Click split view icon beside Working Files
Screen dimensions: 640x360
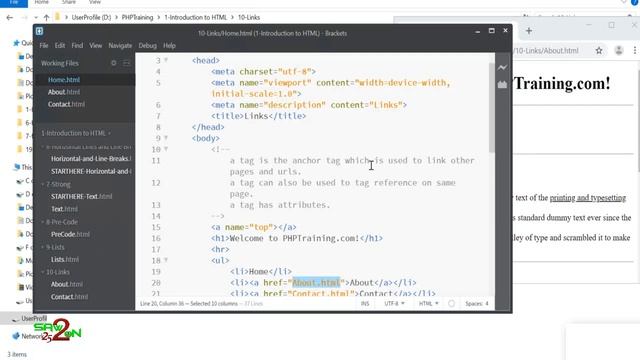click(x=127, y=63)
